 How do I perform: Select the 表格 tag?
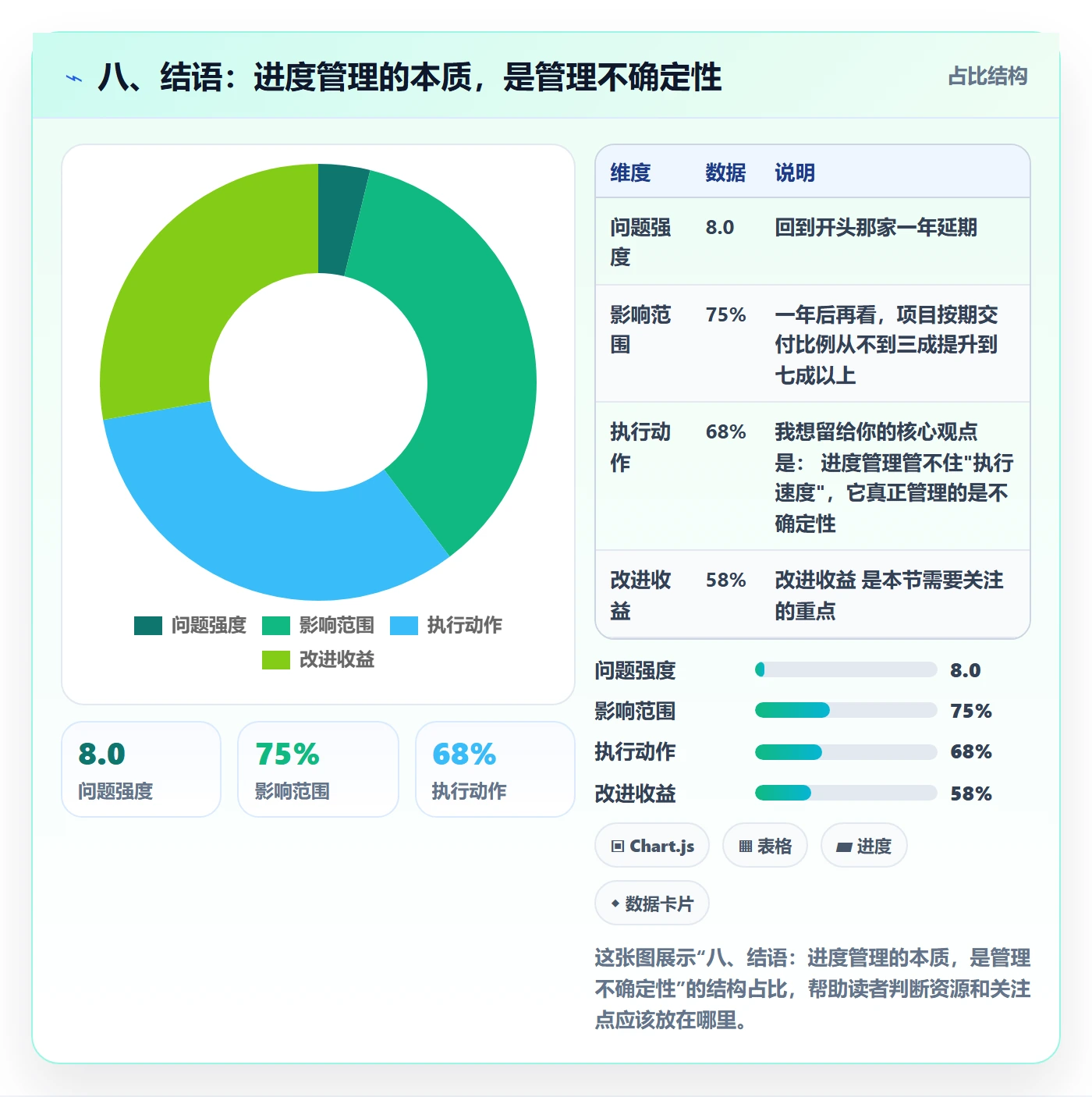[x=765, y=846]
